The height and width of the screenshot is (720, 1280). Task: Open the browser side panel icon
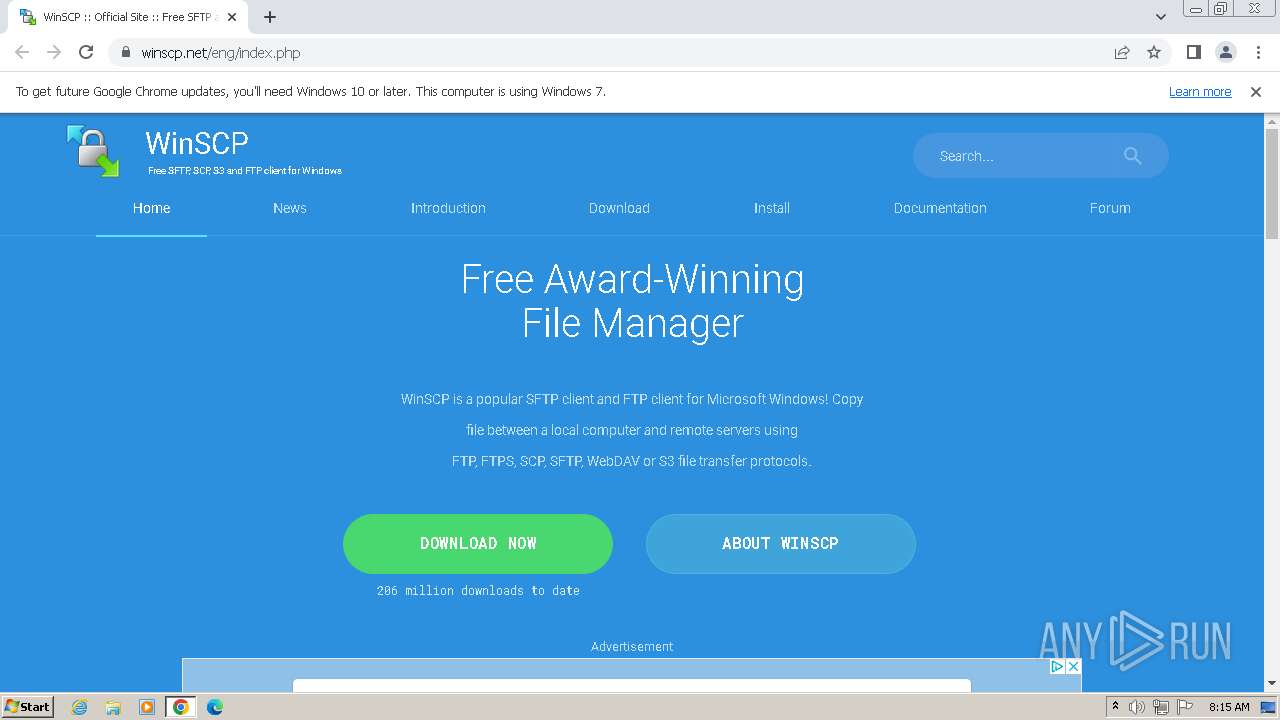(1194, 53)
